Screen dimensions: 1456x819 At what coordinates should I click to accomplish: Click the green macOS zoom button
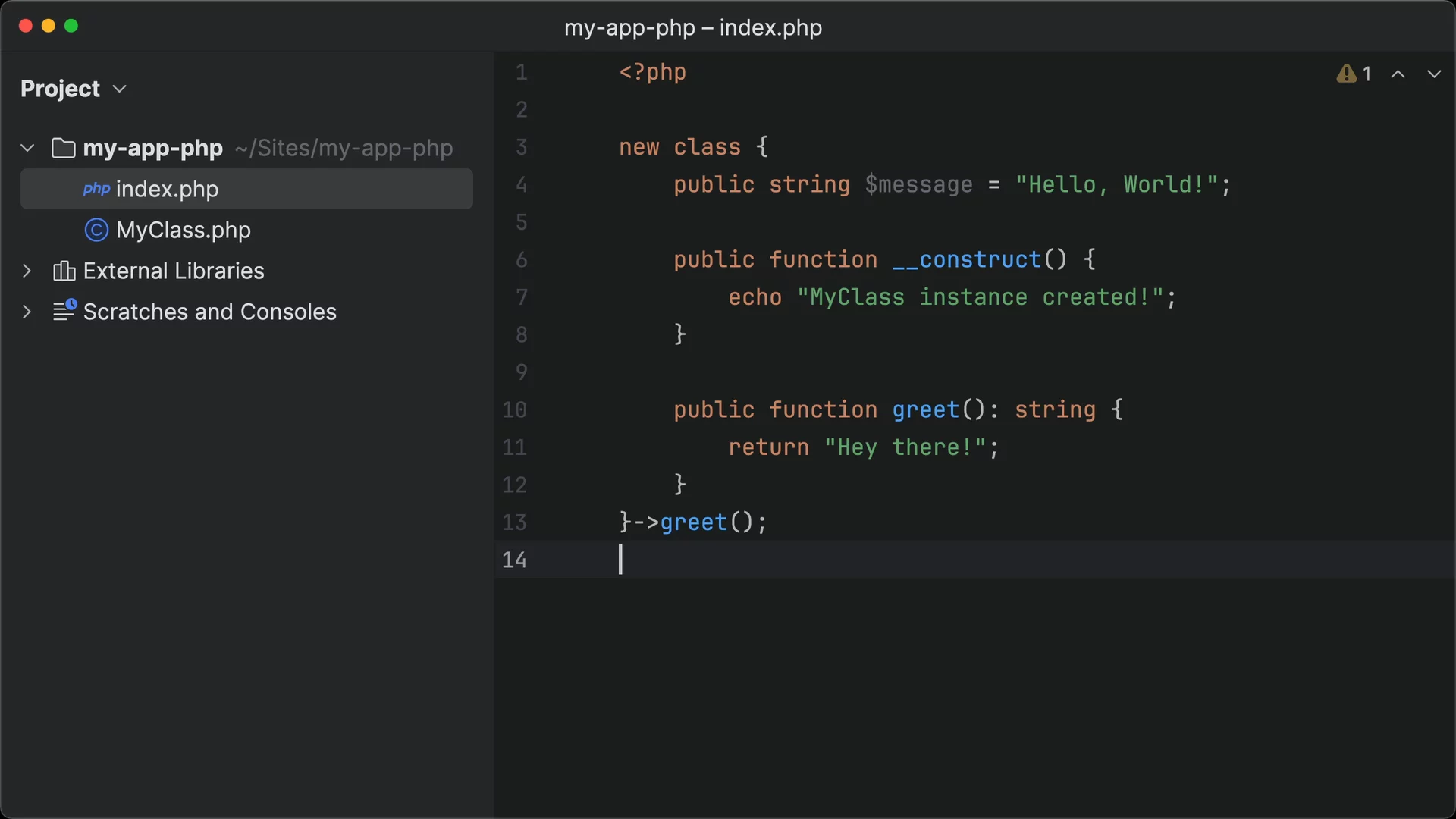coord(71,26)
